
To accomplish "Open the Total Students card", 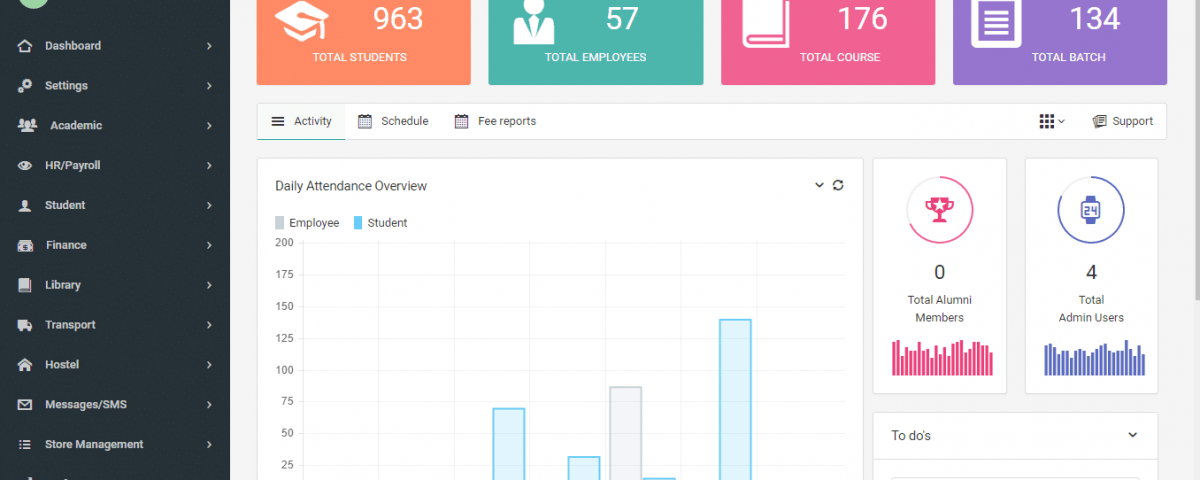I will pyautogui.click(x=364, y=42).
